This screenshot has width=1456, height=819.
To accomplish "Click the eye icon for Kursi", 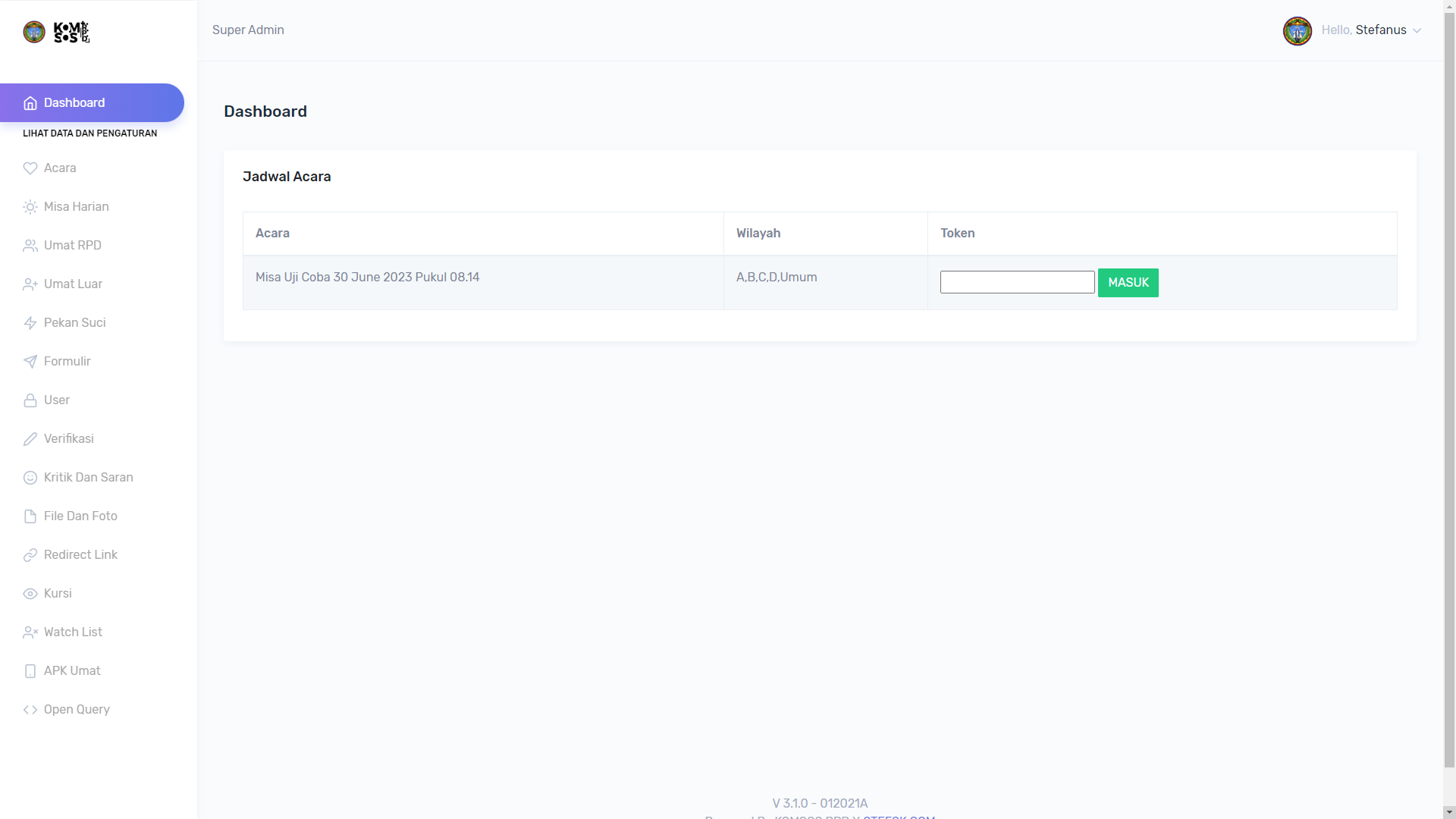I will pyautogui.click(x=30, y=594).
